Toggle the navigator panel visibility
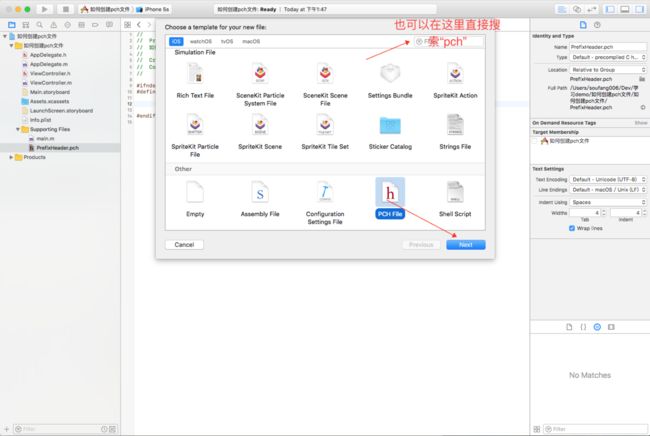The height and width of the screenshot is (436, 650). (610, 9)
